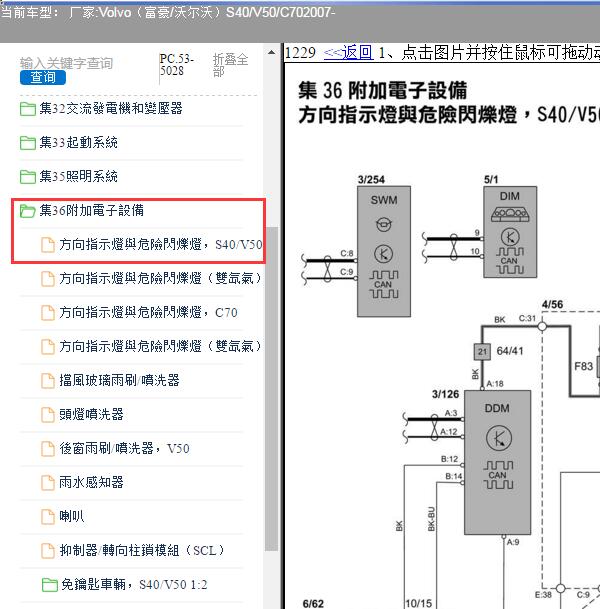600x609 pixels.
Task: Open 後窗雨刷/噴洗器, V50 document
Action: [124, 449]
